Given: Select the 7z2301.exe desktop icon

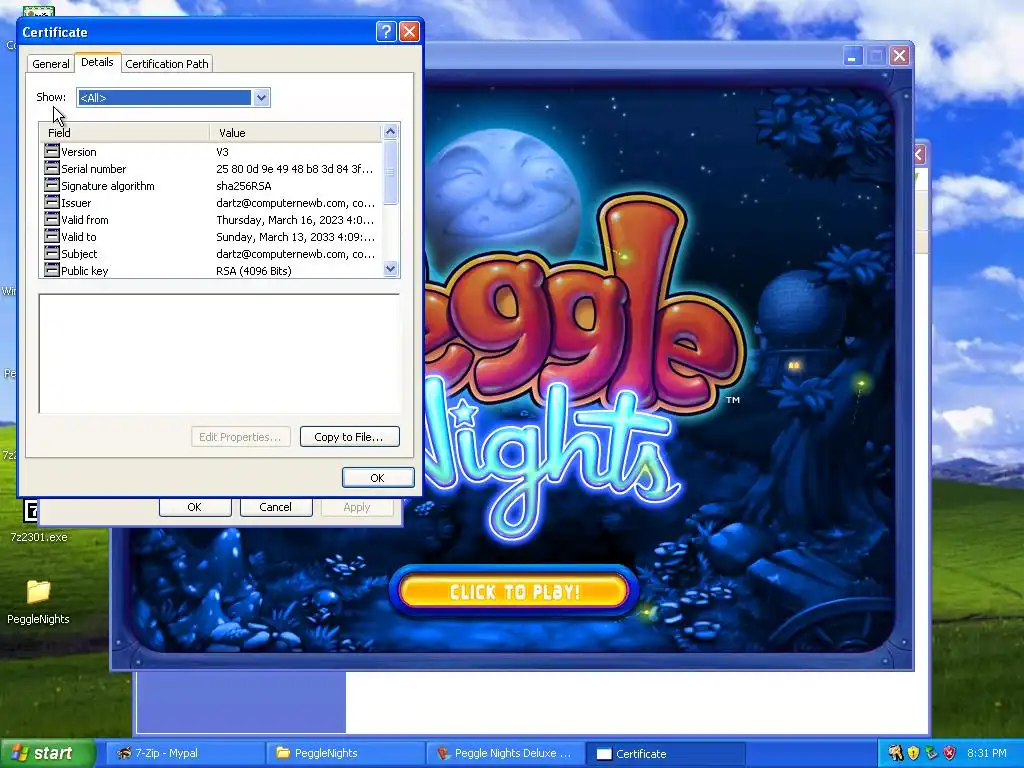Looking at the screenshot, I should click(39, 520).
